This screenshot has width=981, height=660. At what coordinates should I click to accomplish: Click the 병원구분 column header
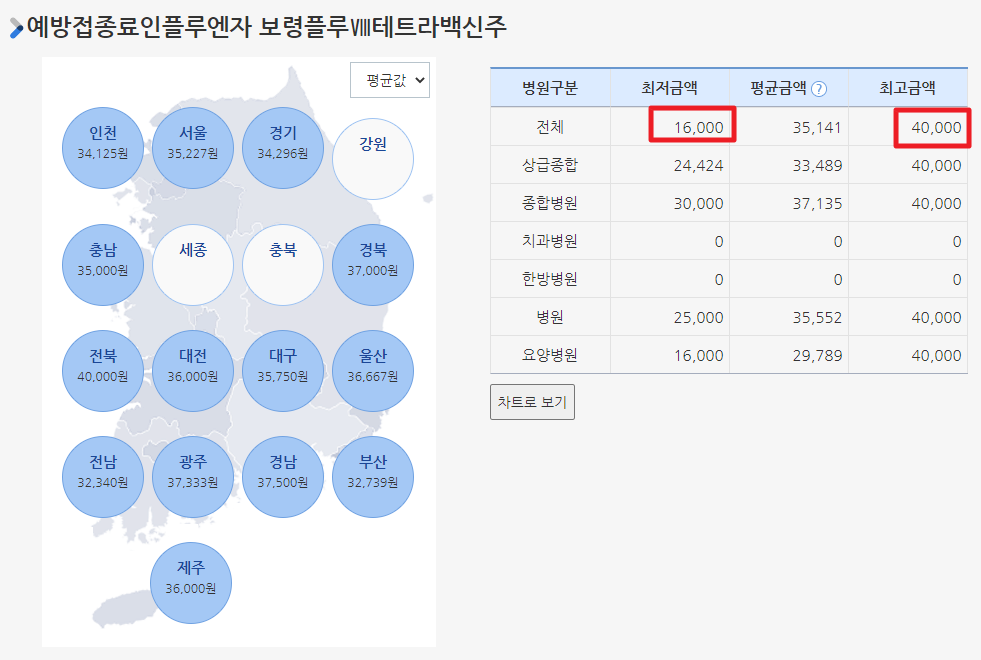[550, 88]
